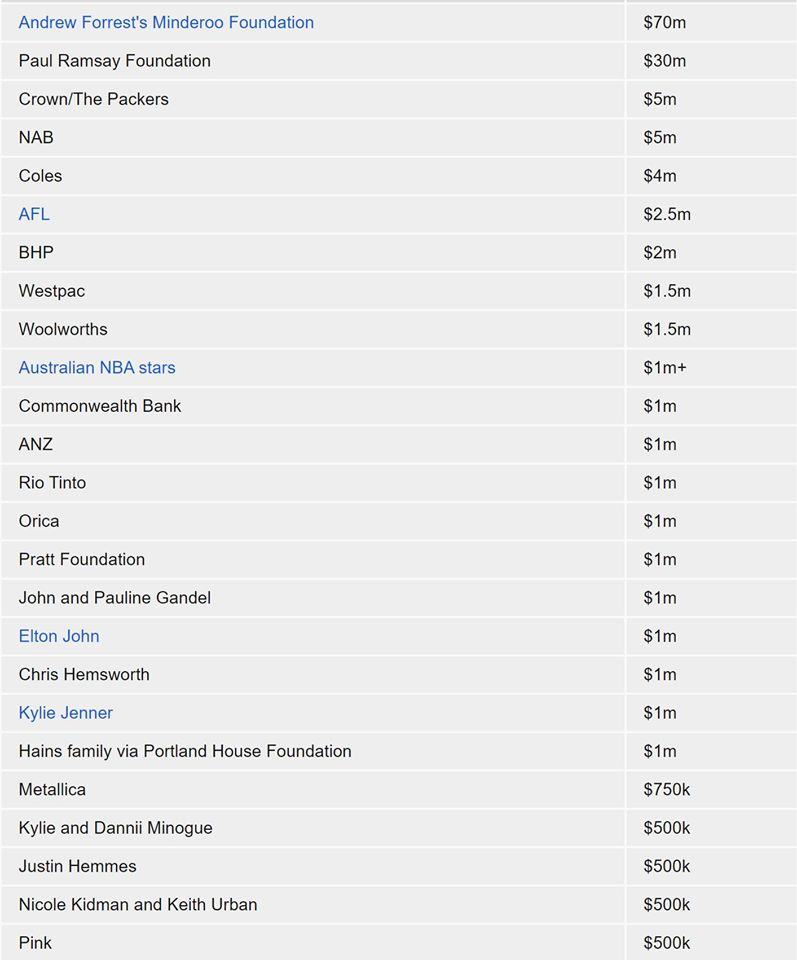The height and width of the screenshot is (960, 797).
Task: Click the Commonwealth Bank entry
Action: [x=100, y=406]
